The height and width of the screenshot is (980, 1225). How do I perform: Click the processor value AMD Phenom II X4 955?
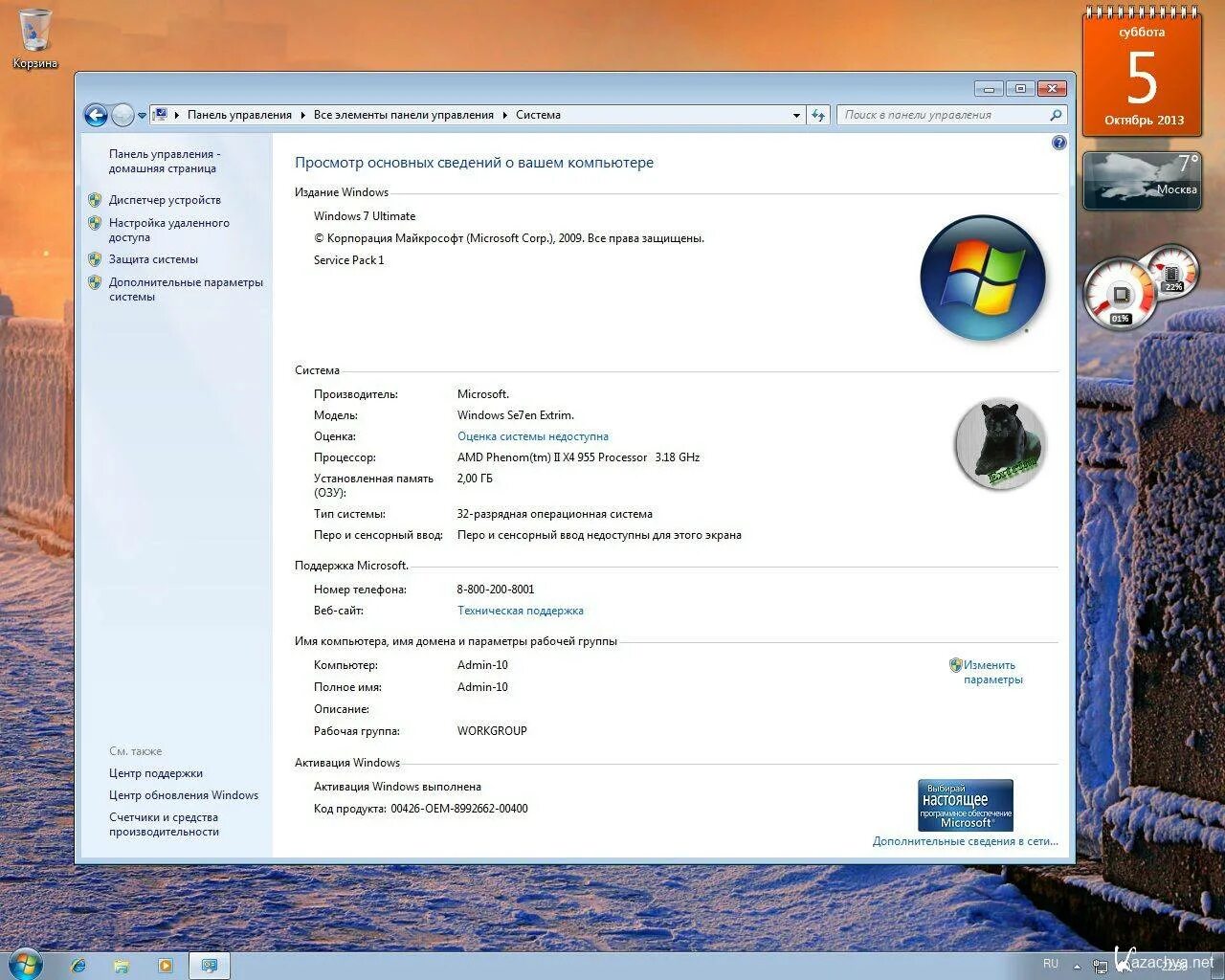(x=578, y=457)
